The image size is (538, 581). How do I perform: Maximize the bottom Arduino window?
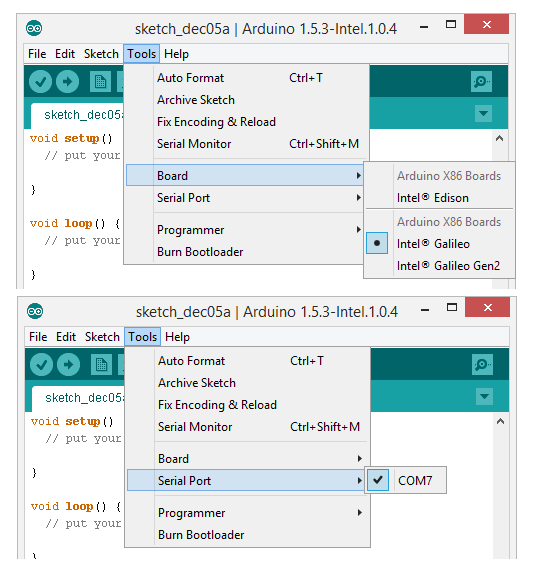452,308
